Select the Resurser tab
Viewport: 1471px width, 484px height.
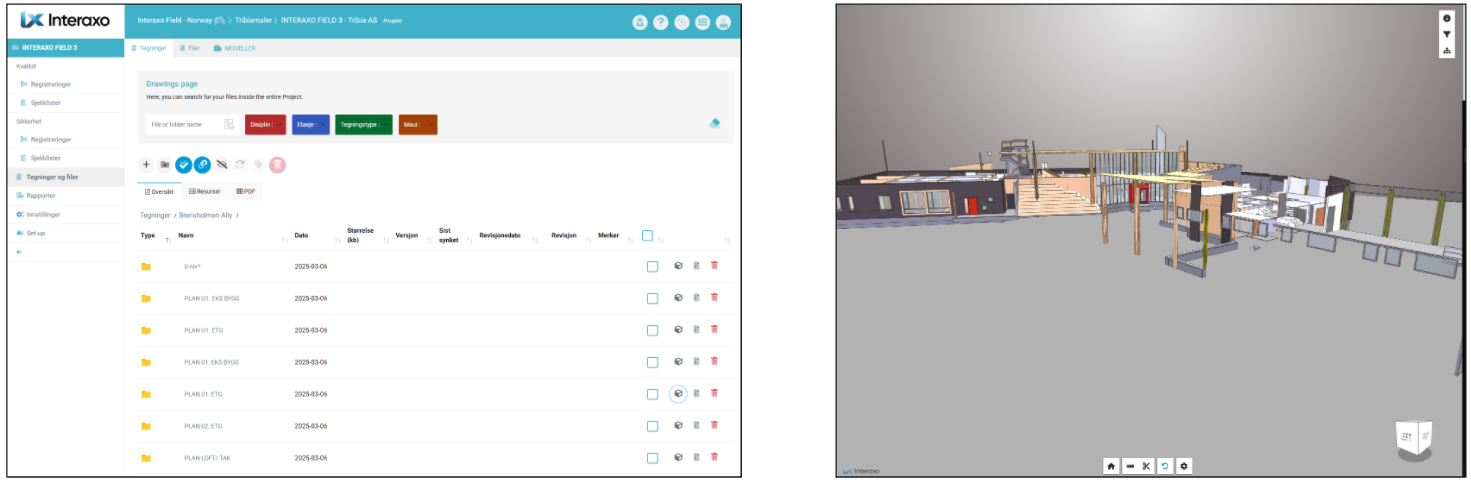[x=205, y=191]
